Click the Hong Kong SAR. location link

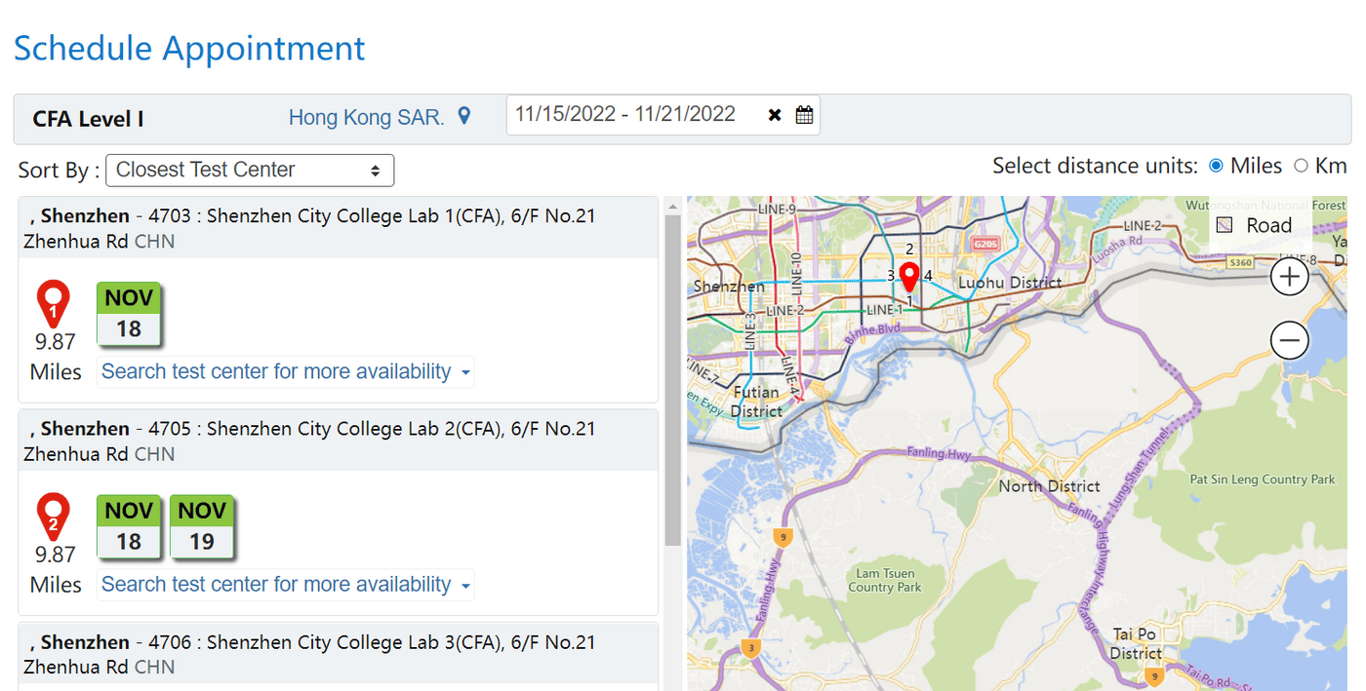point(366,118)
